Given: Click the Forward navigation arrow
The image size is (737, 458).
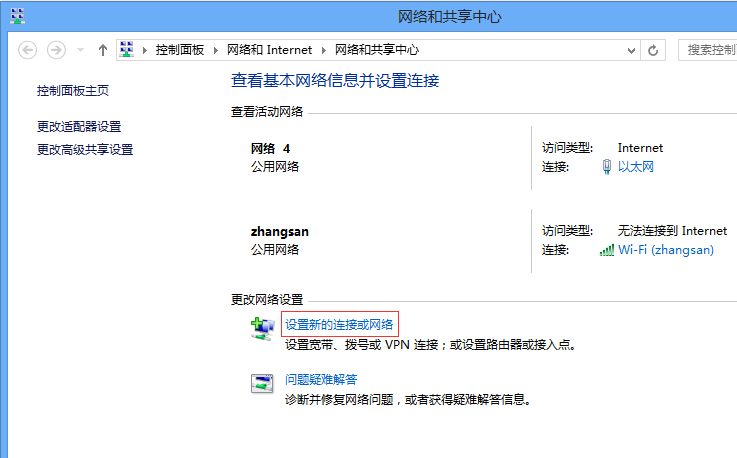Looking at the screenshot, I should click(56, 50).
